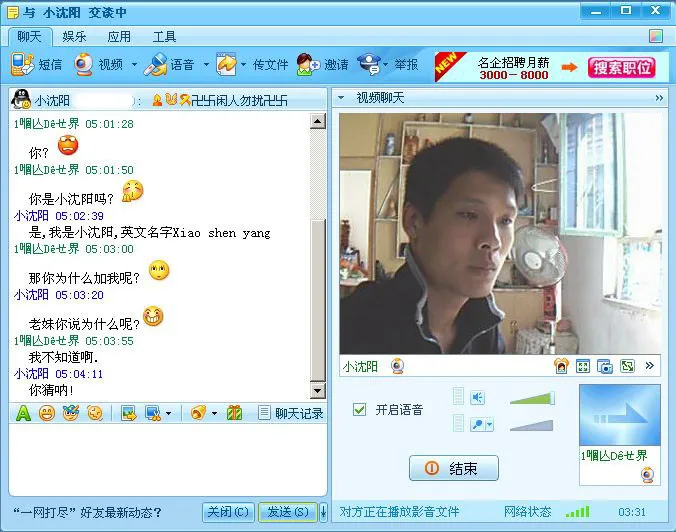Image resolution: width=676 pixels, height=532 pixels.
Task: Click the 邀请 invite icon
Action: [x=308, y=65]
